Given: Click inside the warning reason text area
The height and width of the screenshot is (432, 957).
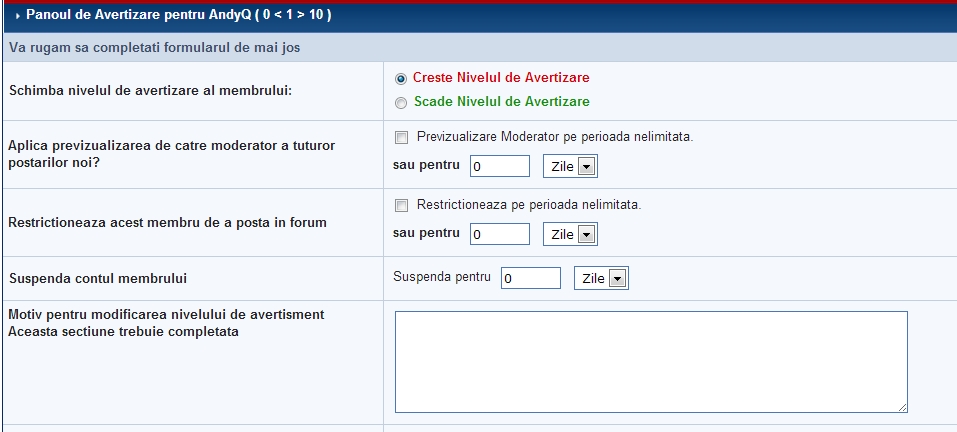Looking at the screenshot, I should coord(650,361).
